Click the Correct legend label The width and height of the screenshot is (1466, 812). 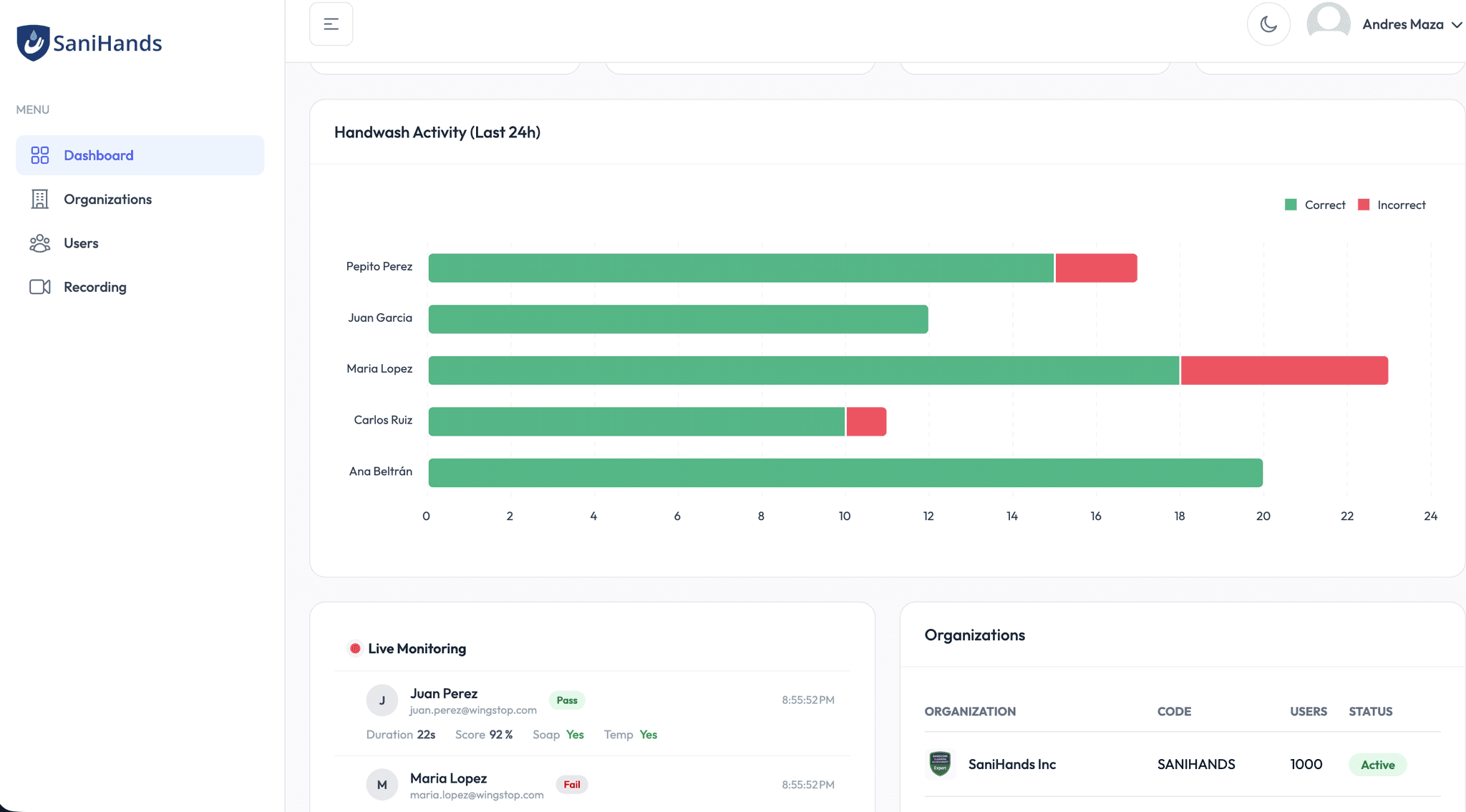pyautogui.click(x=1325, y=205)
